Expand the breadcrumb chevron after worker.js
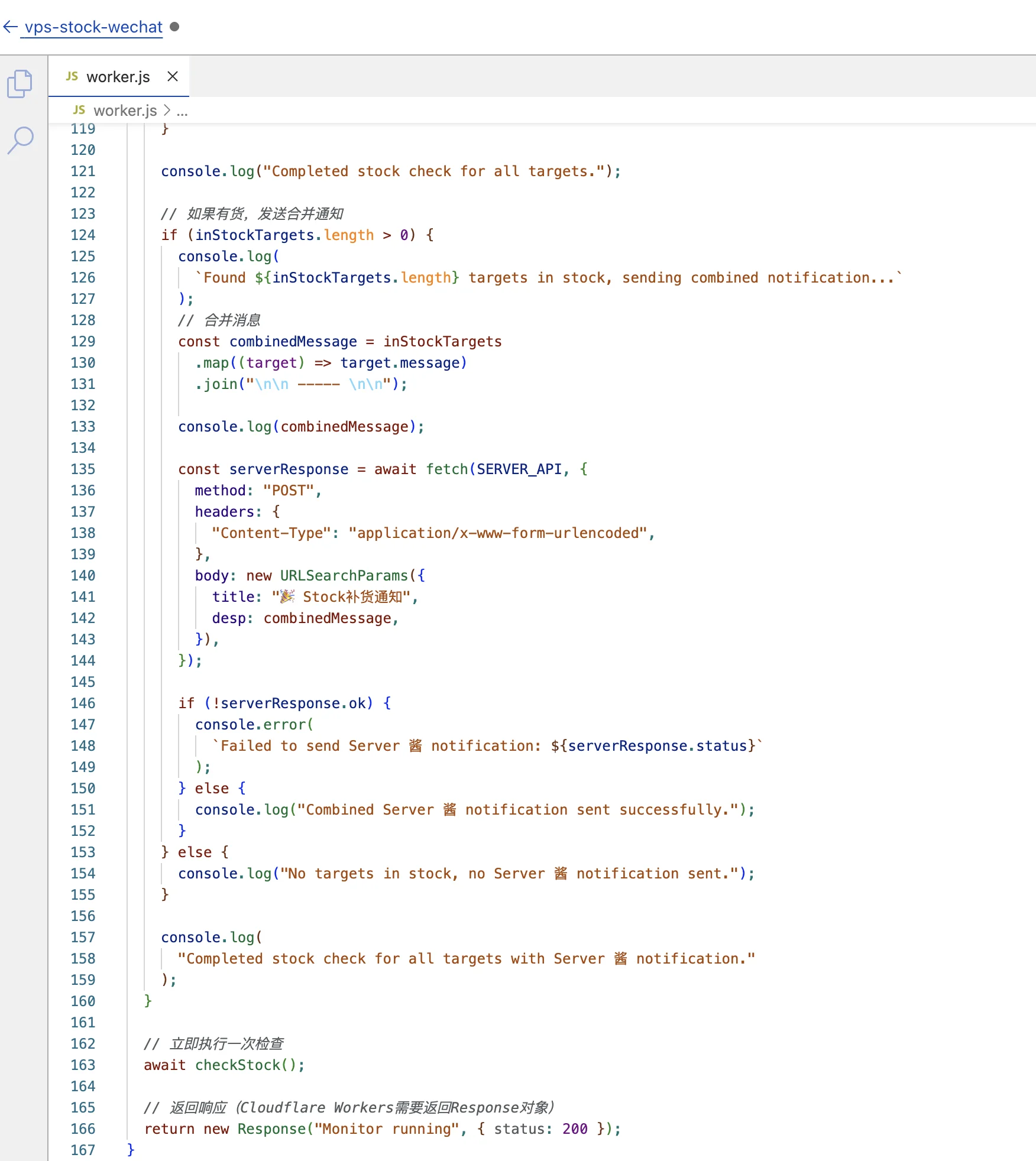This screenshot has width=1036, height=1161. (x=167, y=111)
